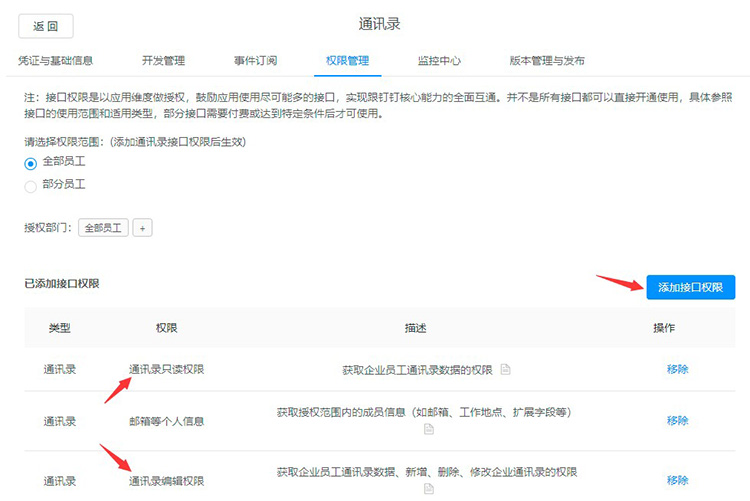
Task: Open the 监控中心 tab
Action: click(439, 61)
